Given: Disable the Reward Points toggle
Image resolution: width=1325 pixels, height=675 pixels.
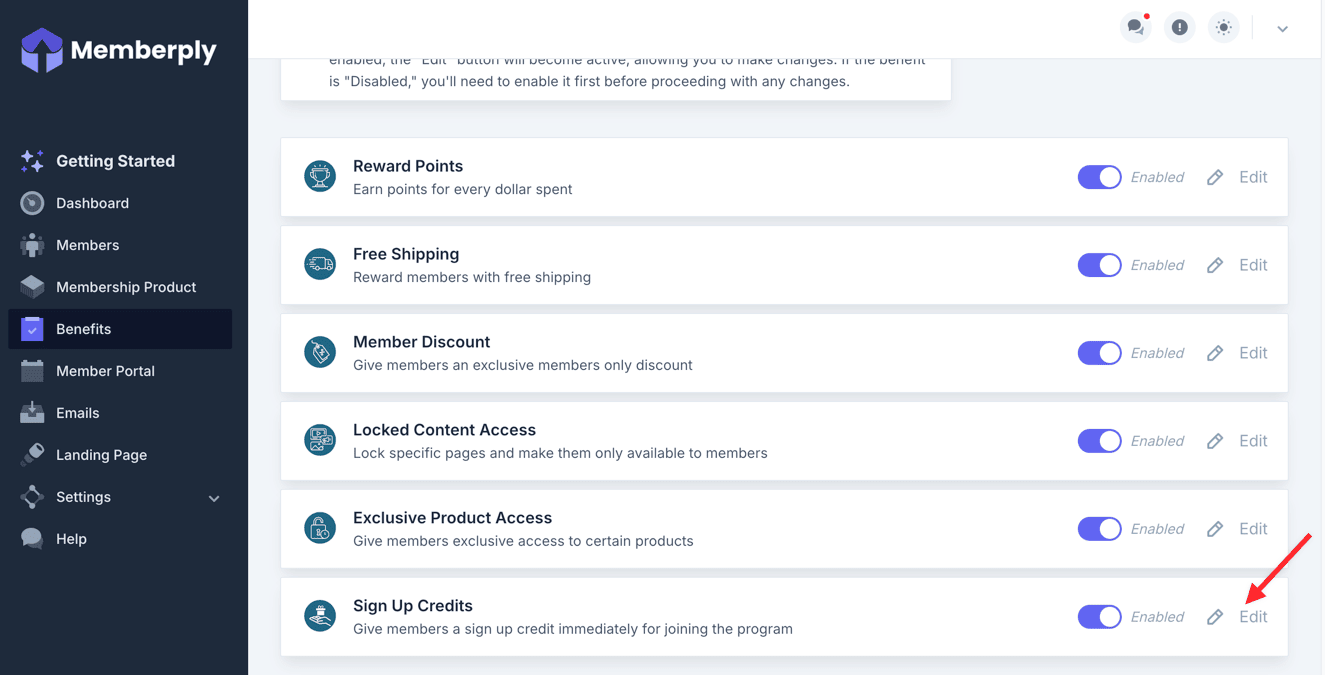Looking at the screenshot, I should click(1099, 177).
